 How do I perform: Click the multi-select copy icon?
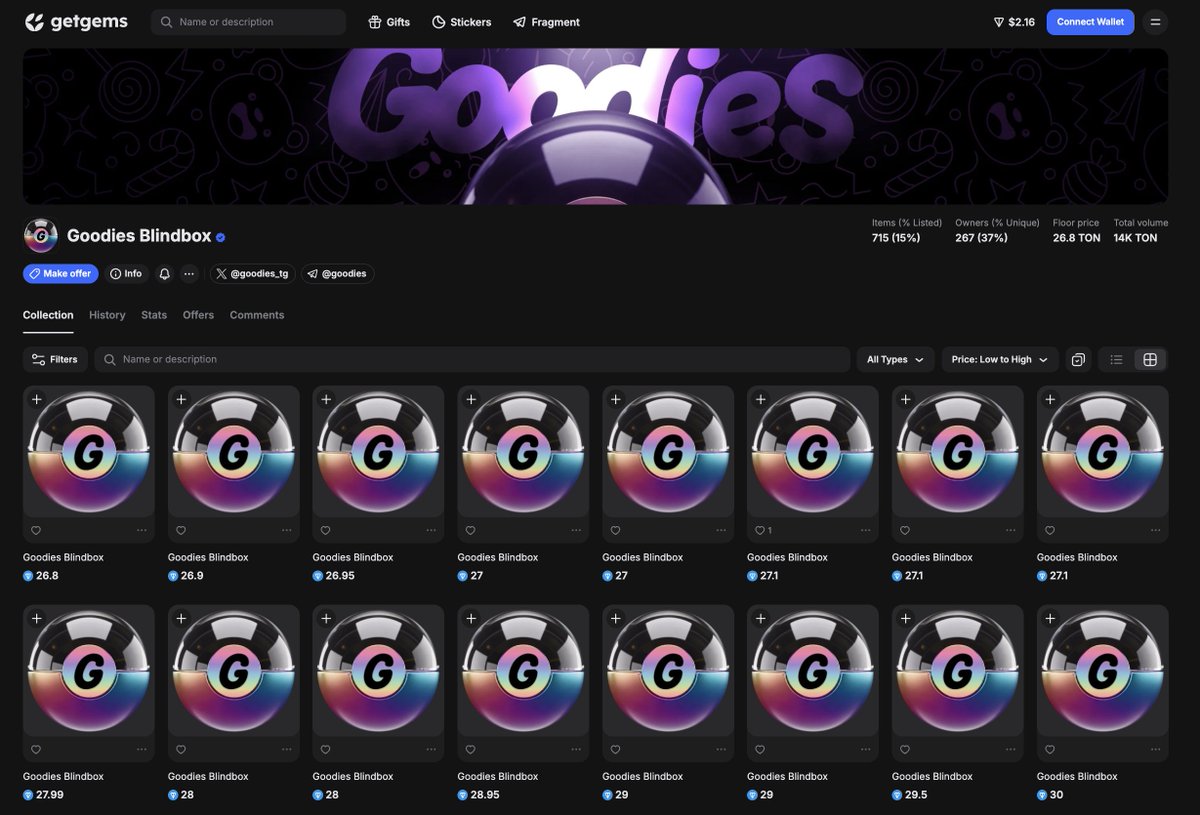(x=1078, y=359)
